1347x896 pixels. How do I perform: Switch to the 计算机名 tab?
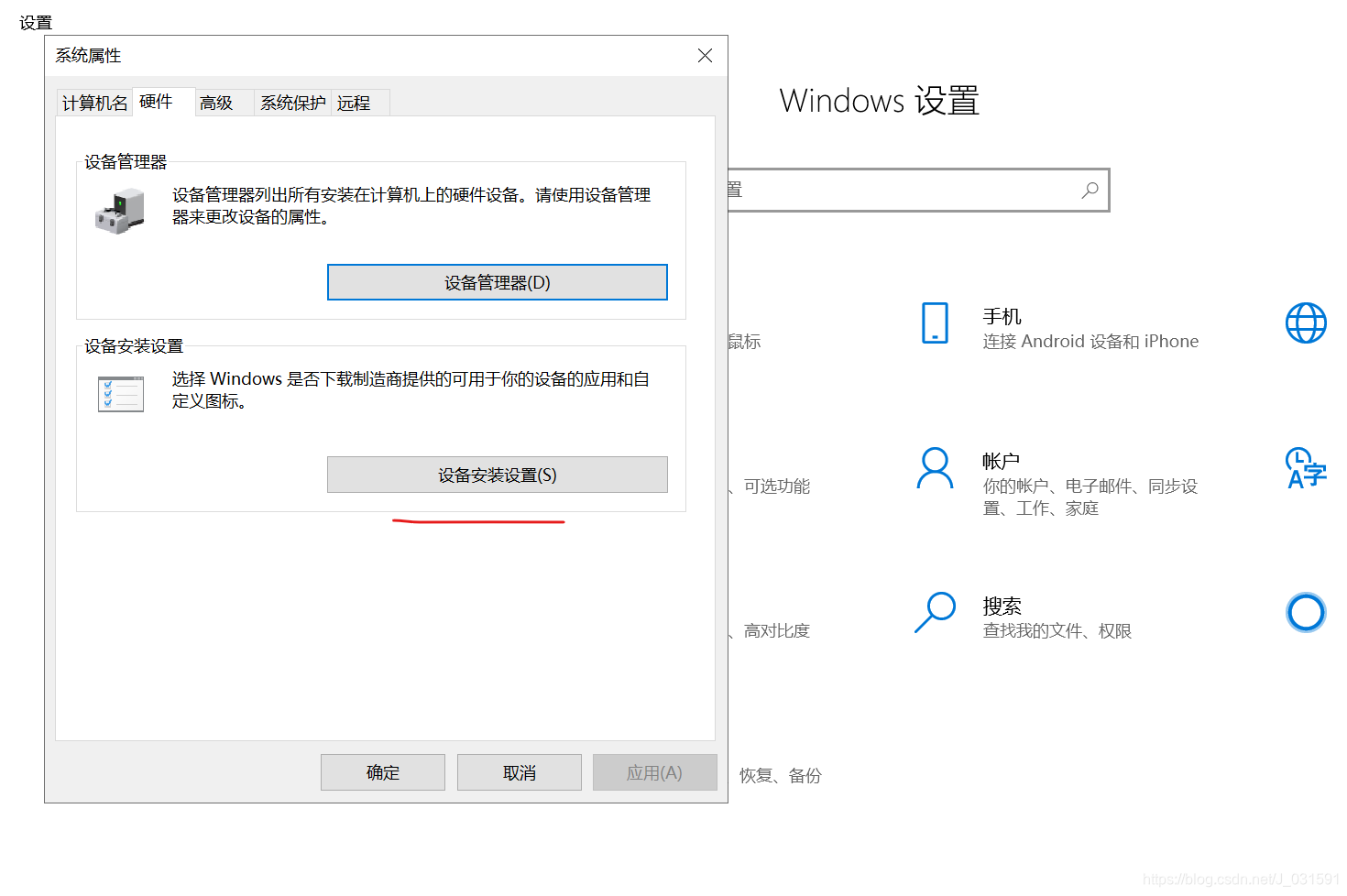[94, 103]
